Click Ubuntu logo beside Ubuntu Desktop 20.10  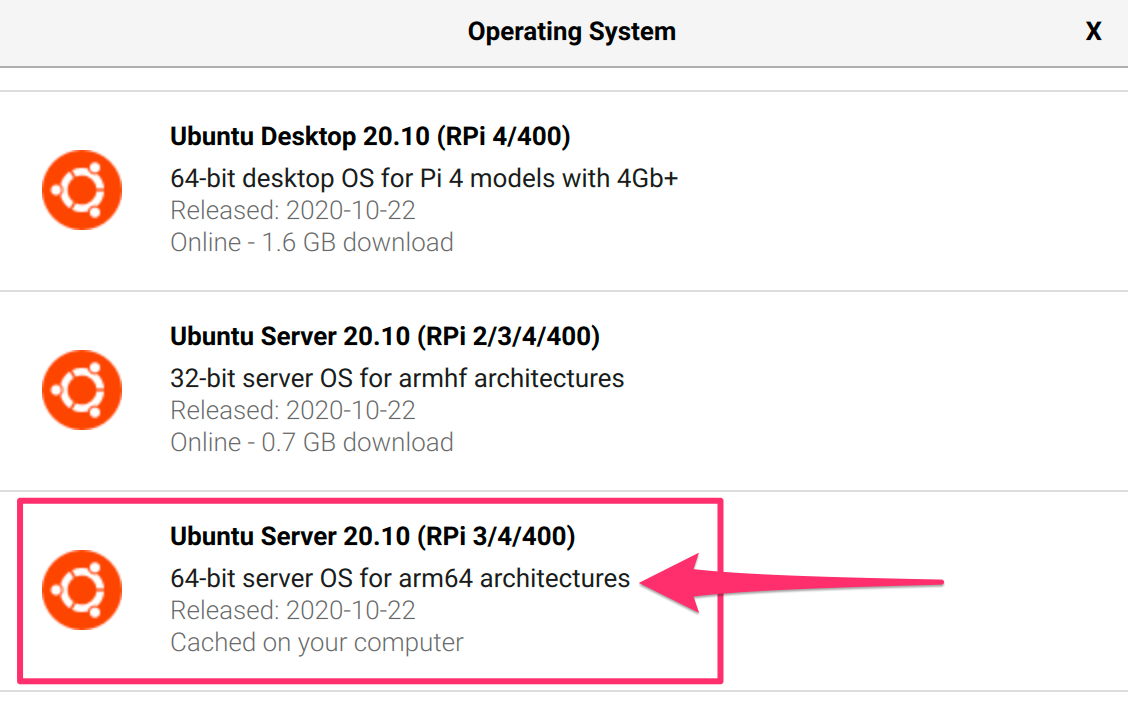(82, 190)
